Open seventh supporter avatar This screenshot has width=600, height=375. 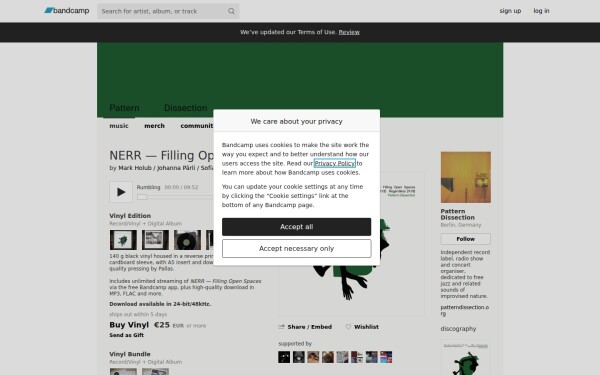click(371, 357)
